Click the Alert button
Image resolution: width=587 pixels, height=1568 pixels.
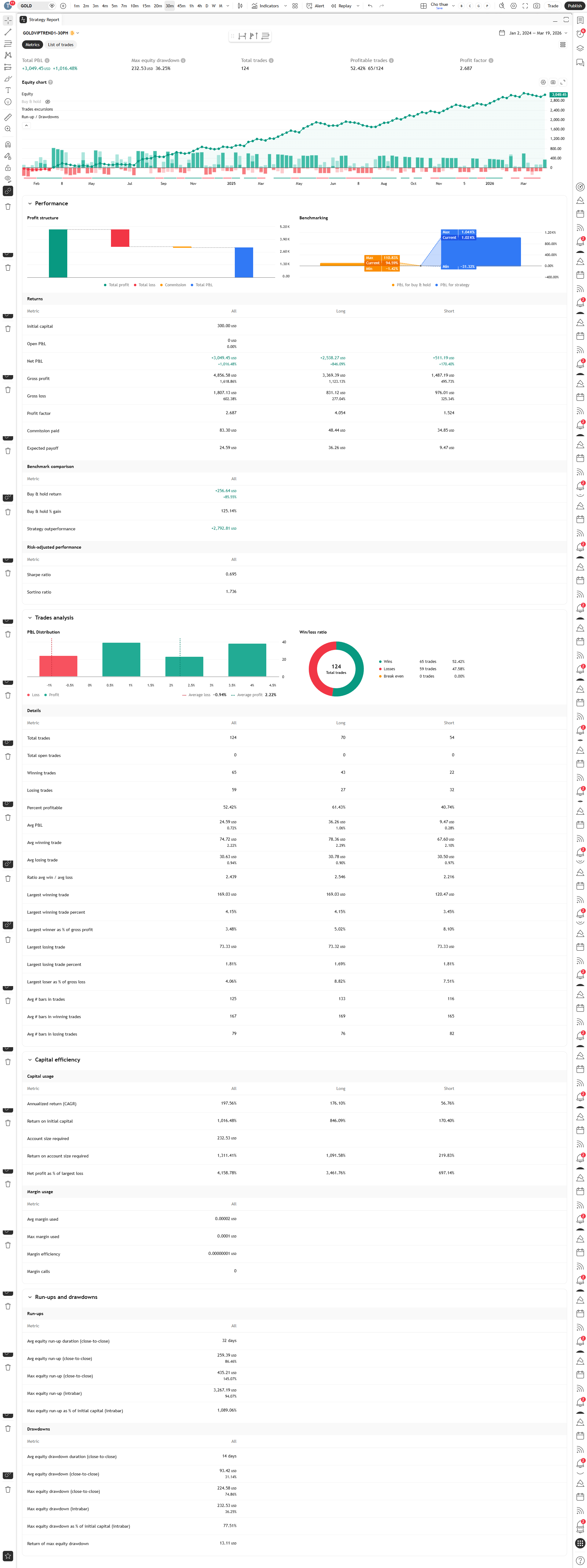[316, 6]
